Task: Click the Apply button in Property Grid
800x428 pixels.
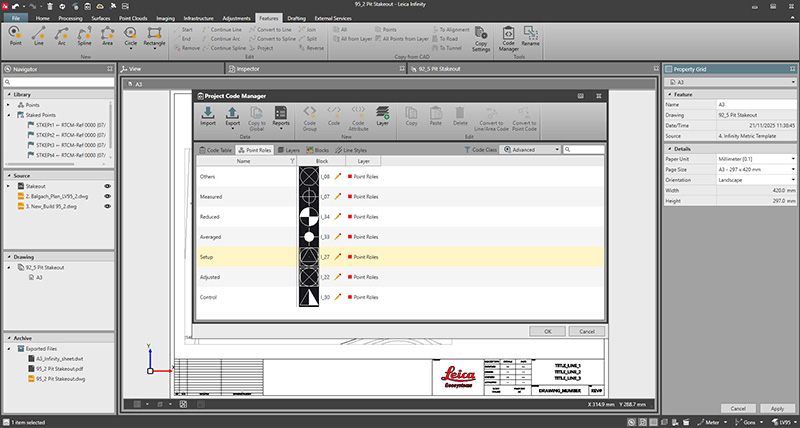Action: coord(775,409)
